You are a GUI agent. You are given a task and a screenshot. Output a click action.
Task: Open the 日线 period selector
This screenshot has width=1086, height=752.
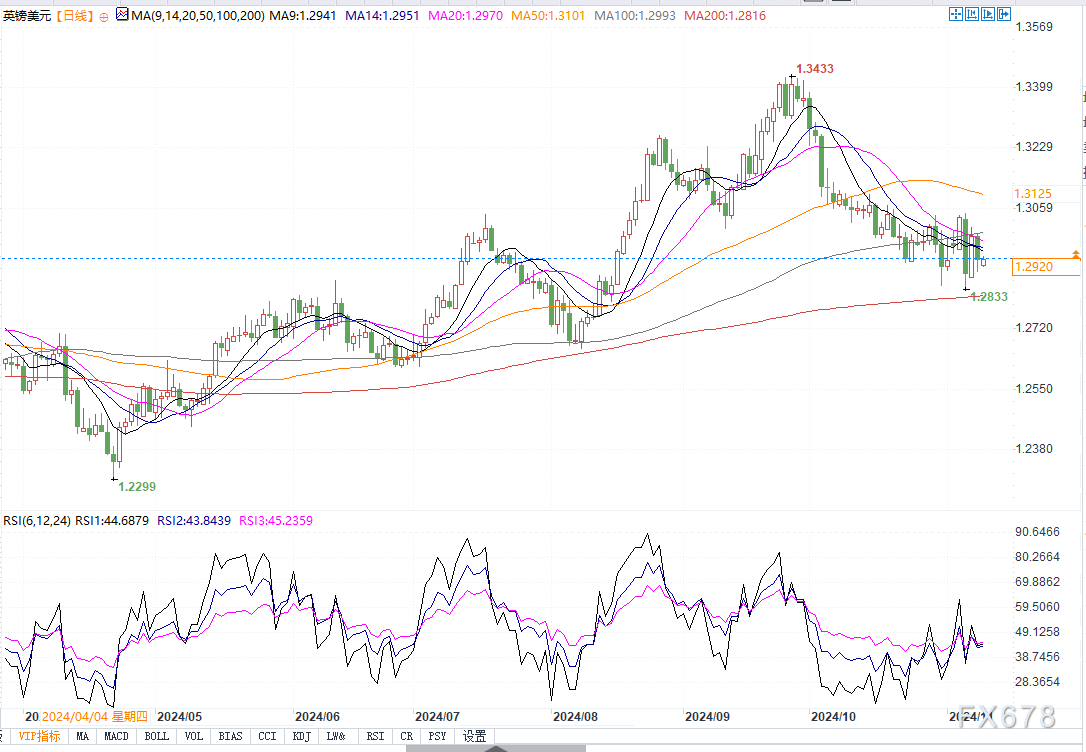[74, 16]
